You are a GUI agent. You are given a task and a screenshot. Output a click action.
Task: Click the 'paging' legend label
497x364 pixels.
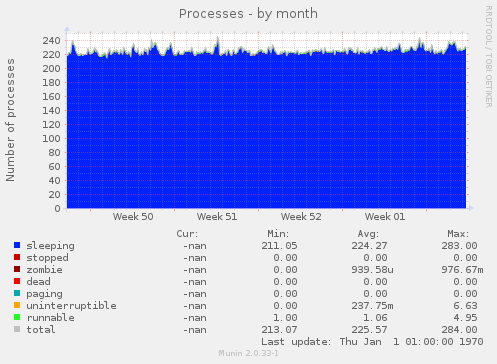click(x=44, y=294)
